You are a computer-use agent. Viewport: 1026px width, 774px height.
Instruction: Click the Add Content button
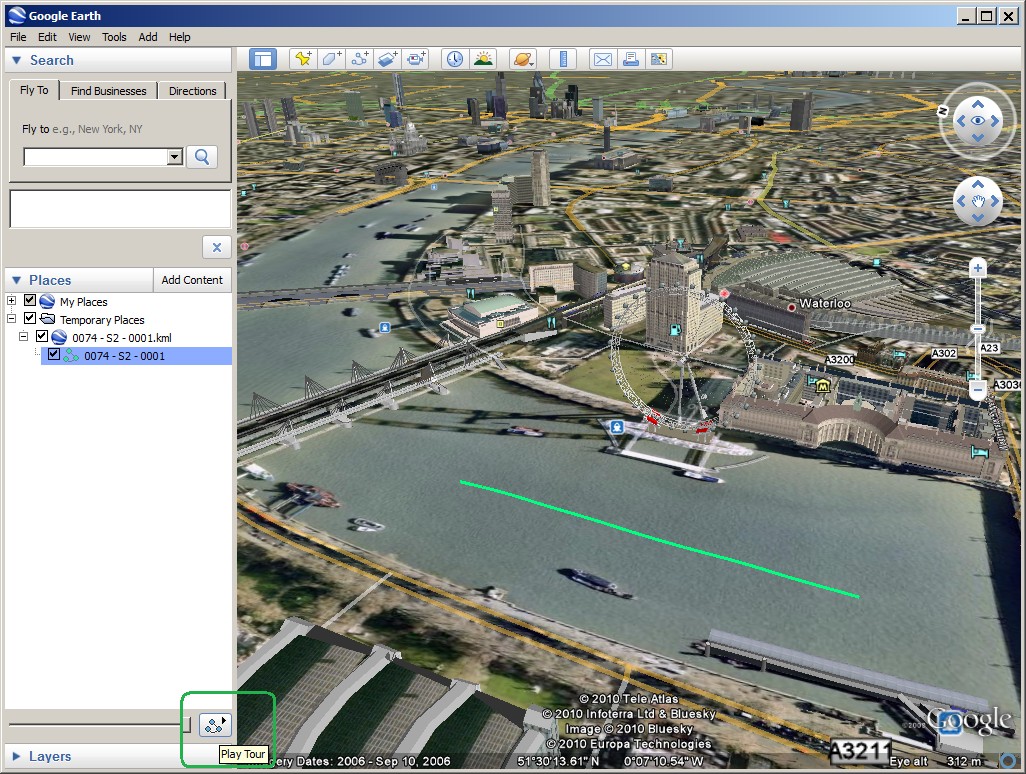(x=192, y=280)
